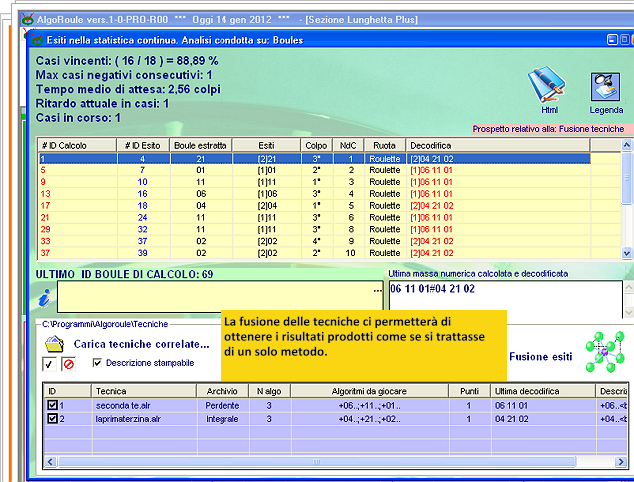Screen dimensions: 634x482
Task: Sort by # ID Esito column header
Action: pyautogui.click(x=143, y=145)
